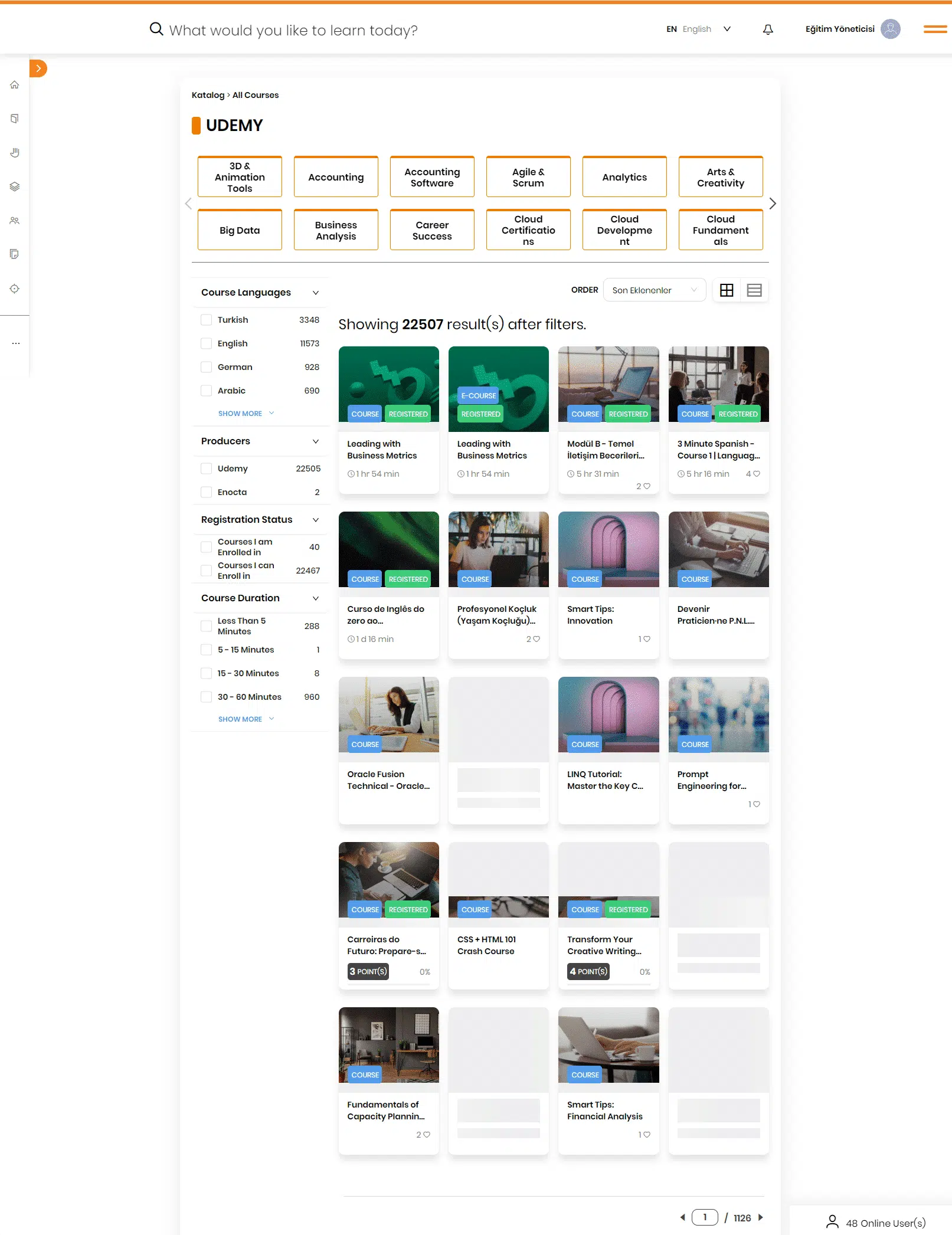
Task: Expand the sidebar with orange arrow
Action: click(x=38, y=68)
